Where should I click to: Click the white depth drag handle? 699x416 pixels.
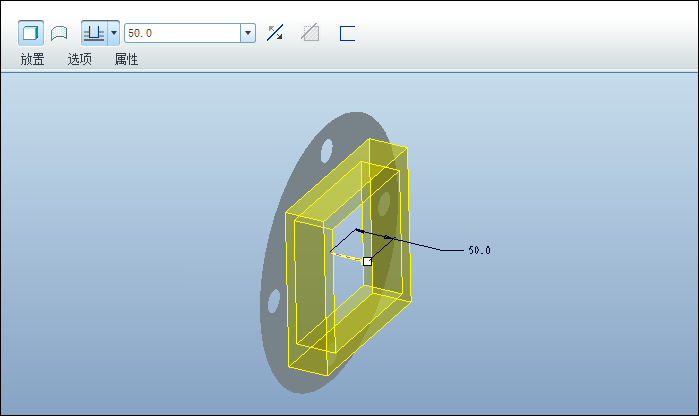(x=367, y=262)
